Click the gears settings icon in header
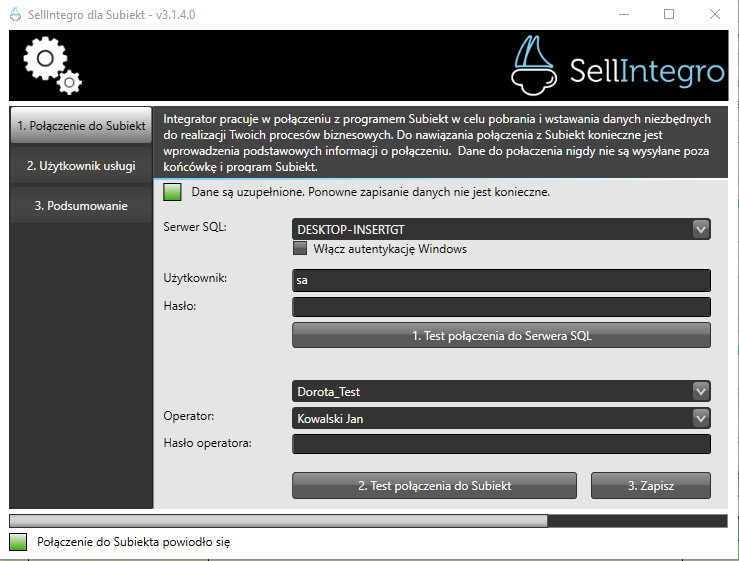The width and height of the screenshot is (739, 561). click(52, 65)
